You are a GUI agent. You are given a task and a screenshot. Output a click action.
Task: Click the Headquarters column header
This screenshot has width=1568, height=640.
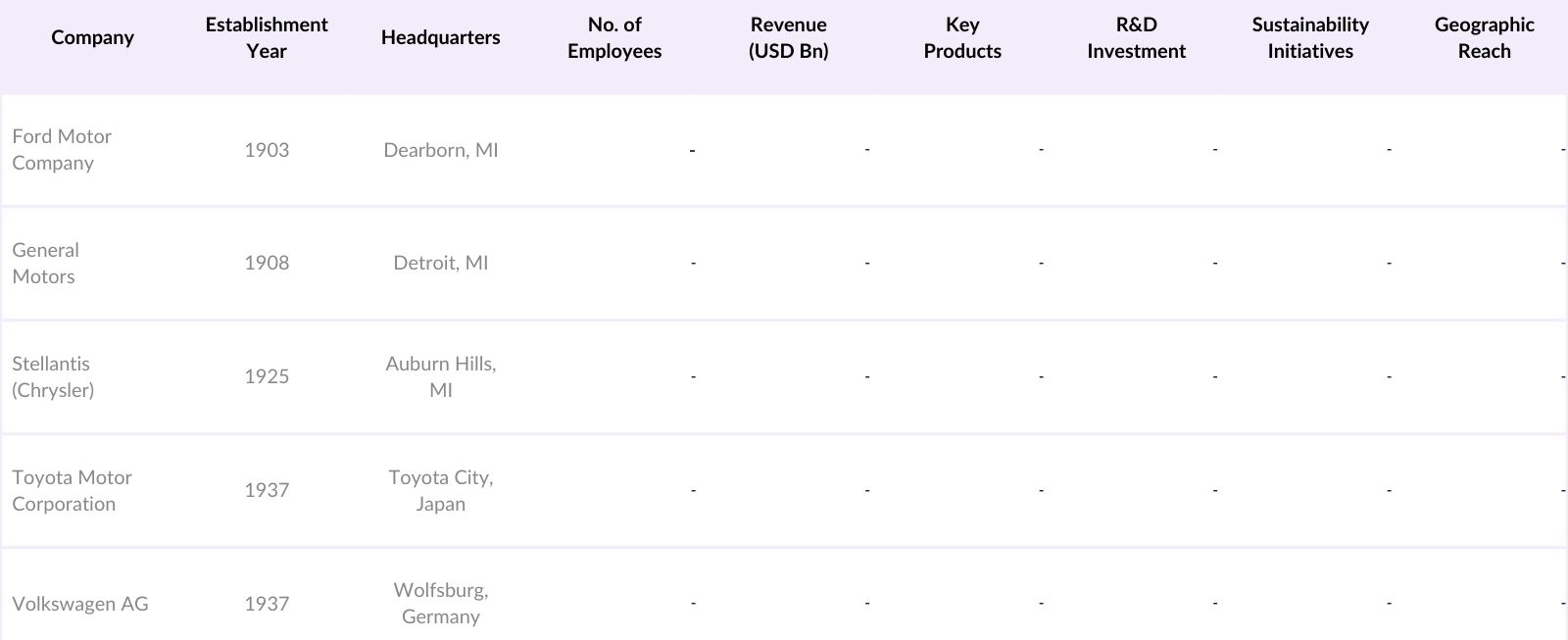coord(440,37)
